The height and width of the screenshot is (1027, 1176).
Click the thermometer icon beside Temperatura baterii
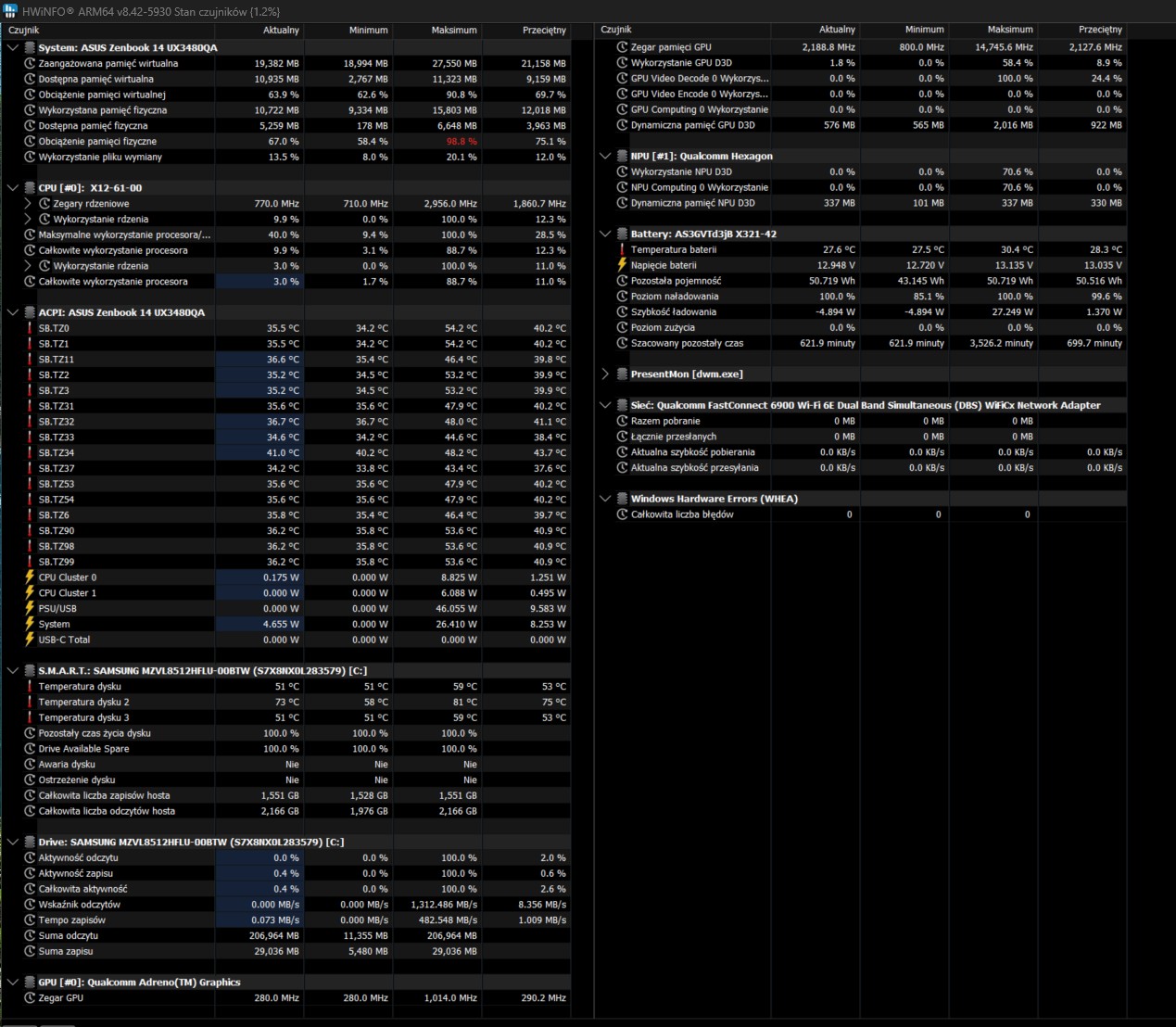[x=622, y=249]
